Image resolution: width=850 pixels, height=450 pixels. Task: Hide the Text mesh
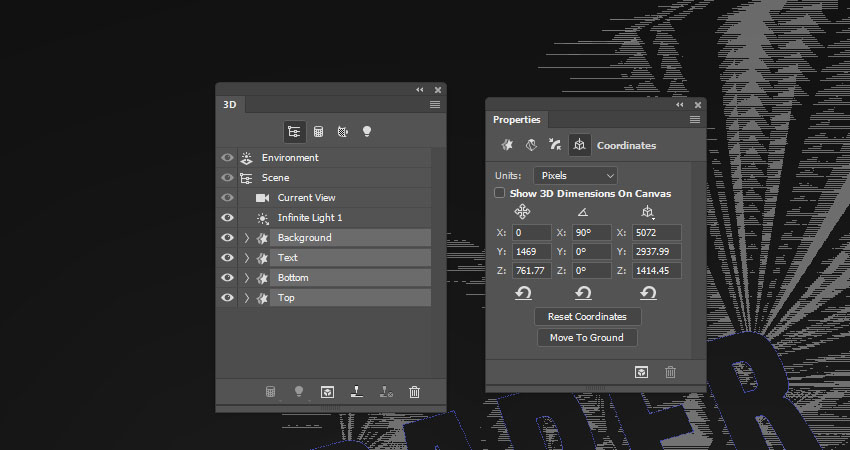[x=227, y=258]
